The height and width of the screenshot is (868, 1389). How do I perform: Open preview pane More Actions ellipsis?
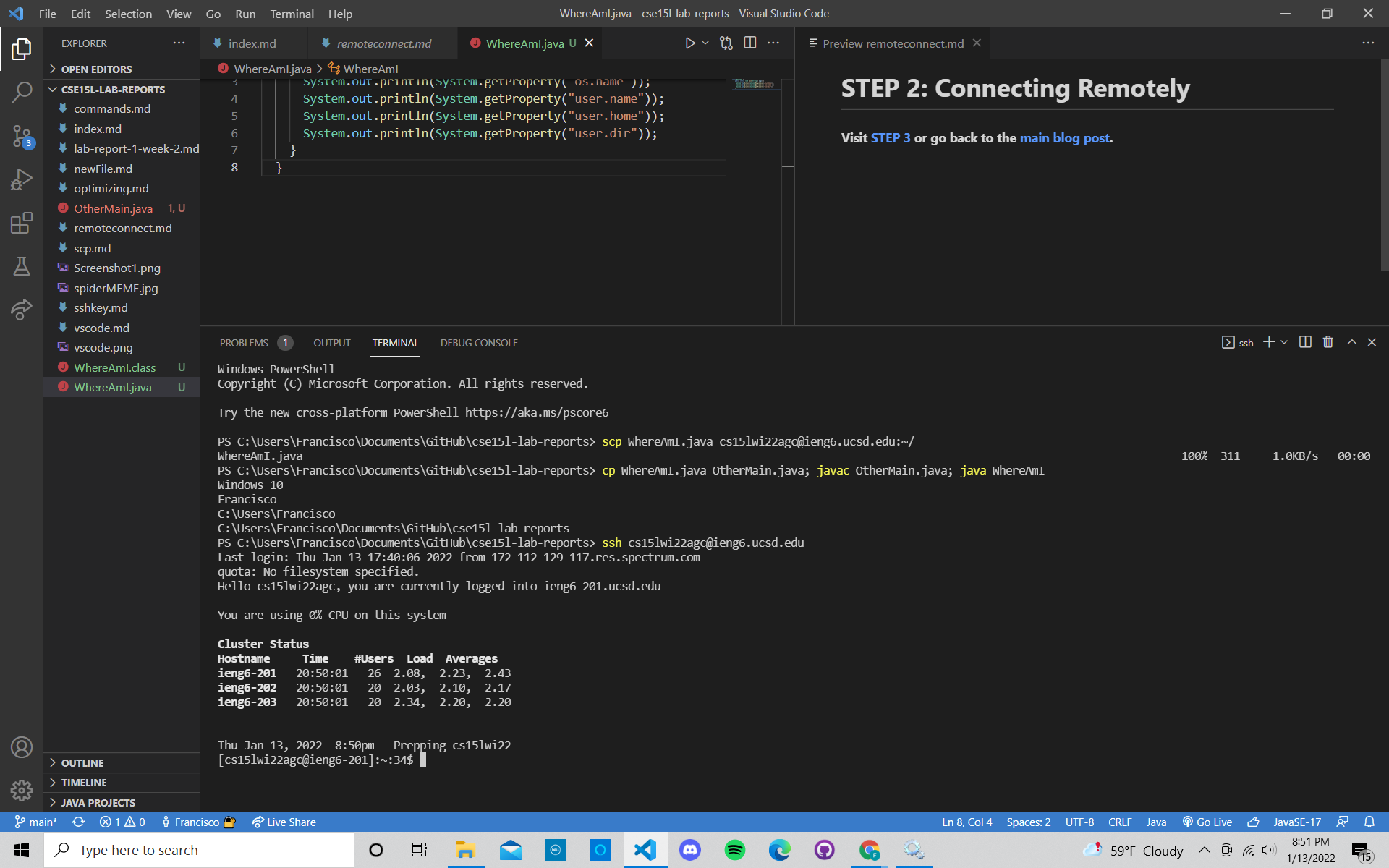(1368, 43)
